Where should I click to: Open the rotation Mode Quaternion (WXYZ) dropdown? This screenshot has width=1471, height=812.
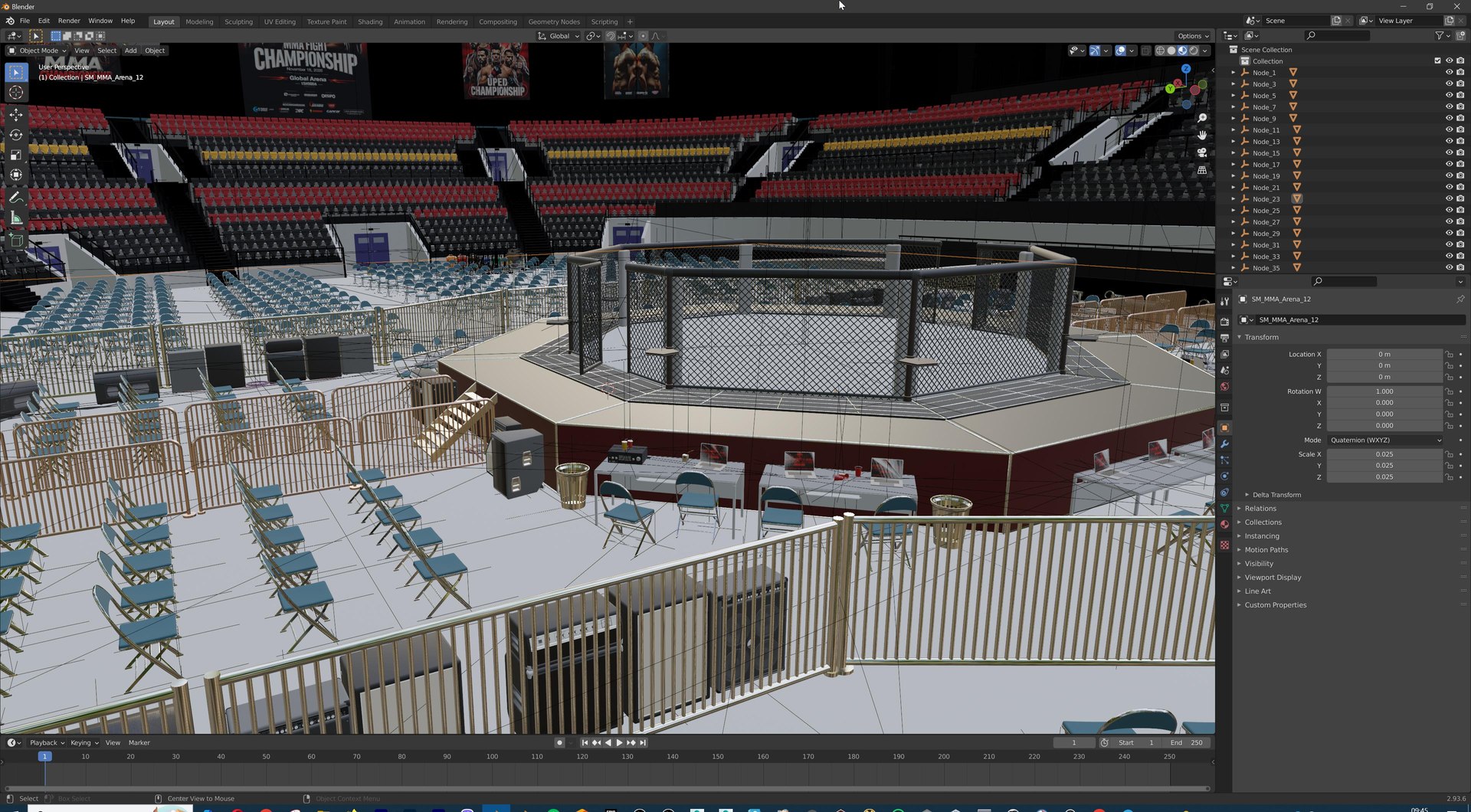(1385, 440)
